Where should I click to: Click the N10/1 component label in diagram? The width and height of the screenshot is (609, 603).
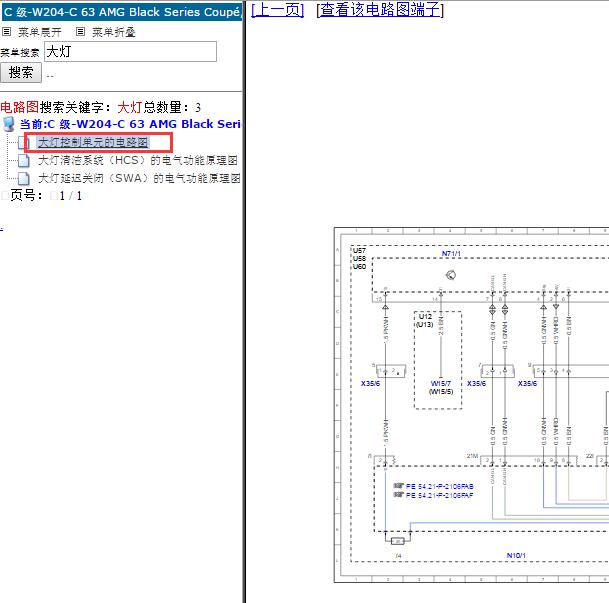pyautogui.click(x=516, y=556)
